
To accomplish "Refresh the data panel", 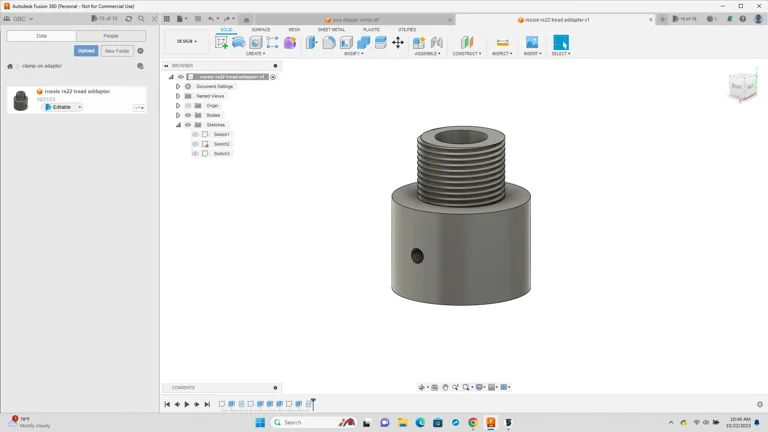I will 128,19.
